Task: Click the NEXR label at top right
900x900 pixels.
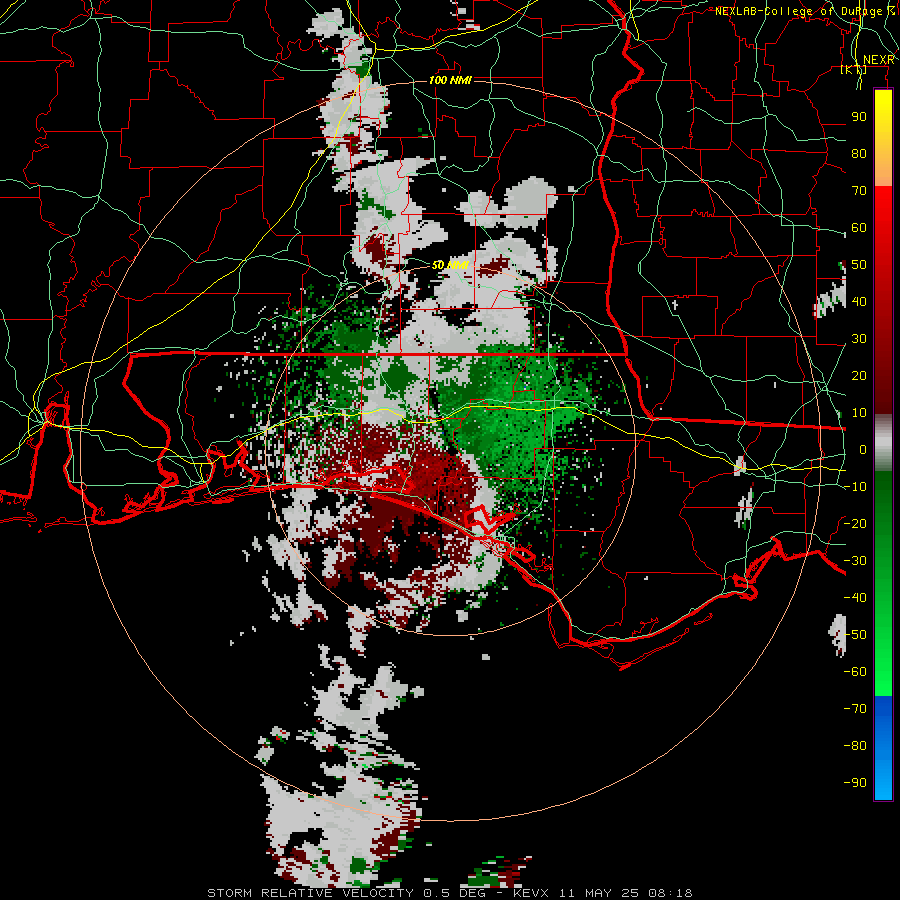Action: tap(878, 60)
